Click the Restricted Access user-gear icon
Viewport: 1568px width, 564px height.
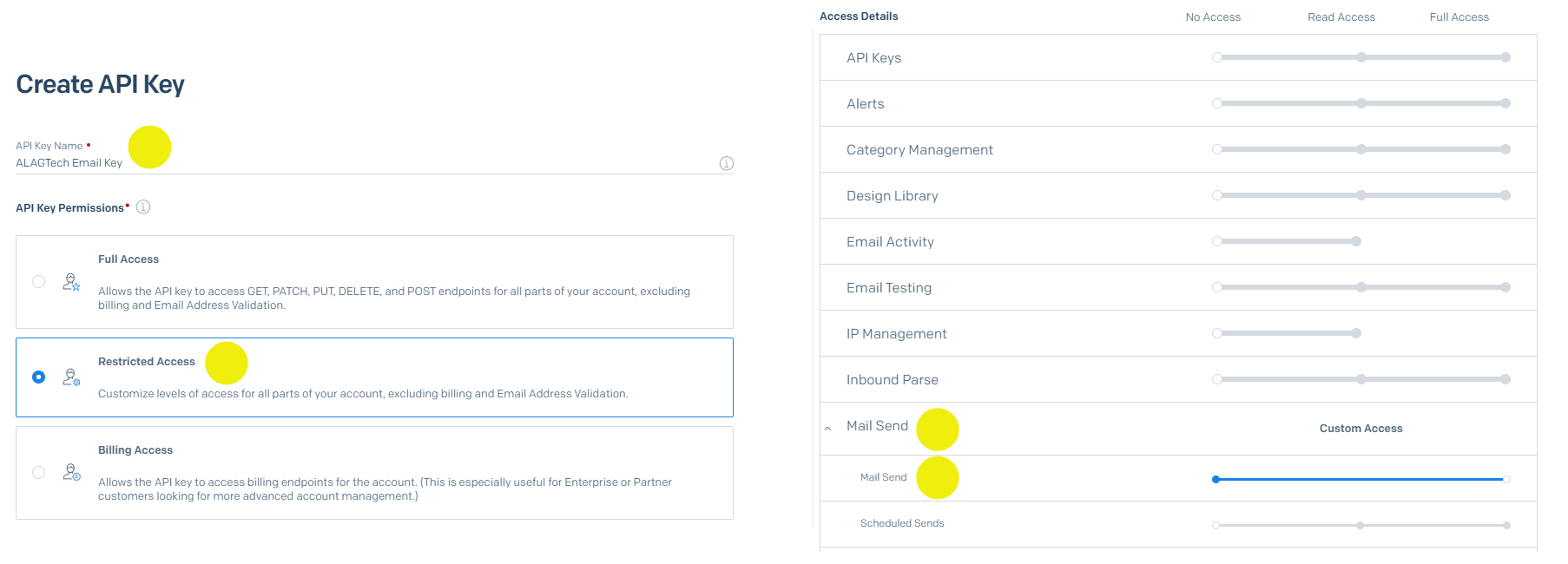pyautogui.click(x=71, y=377)
